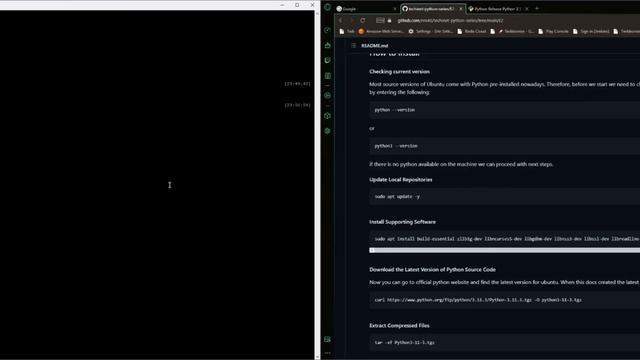Minimize the terminal window
This screenshot has height=360, width=640.
click(282, 5)
